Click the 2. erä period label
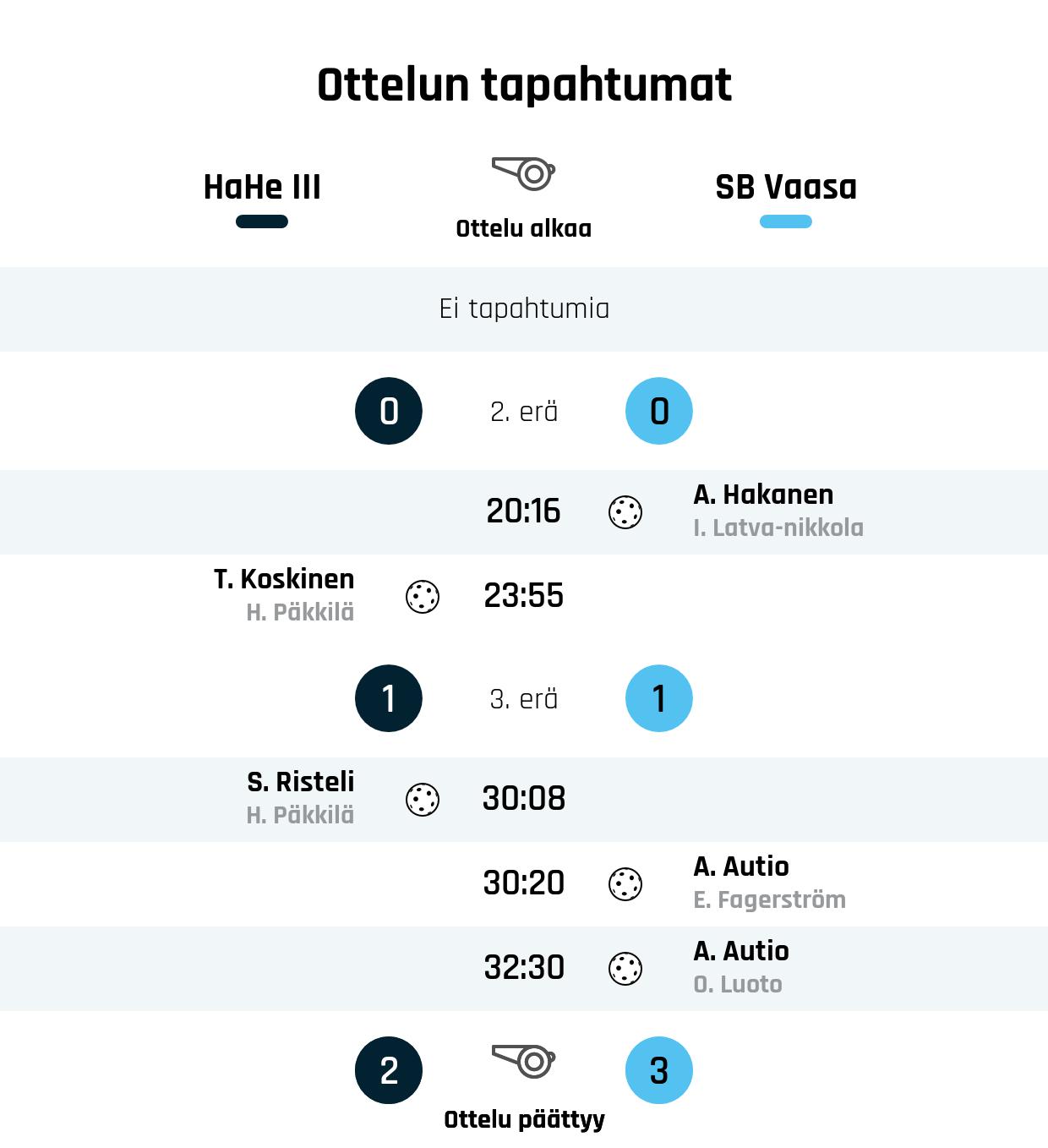Image resolution: width=1048 pixels, height=1148 pixels. click(x=524, y=412)
